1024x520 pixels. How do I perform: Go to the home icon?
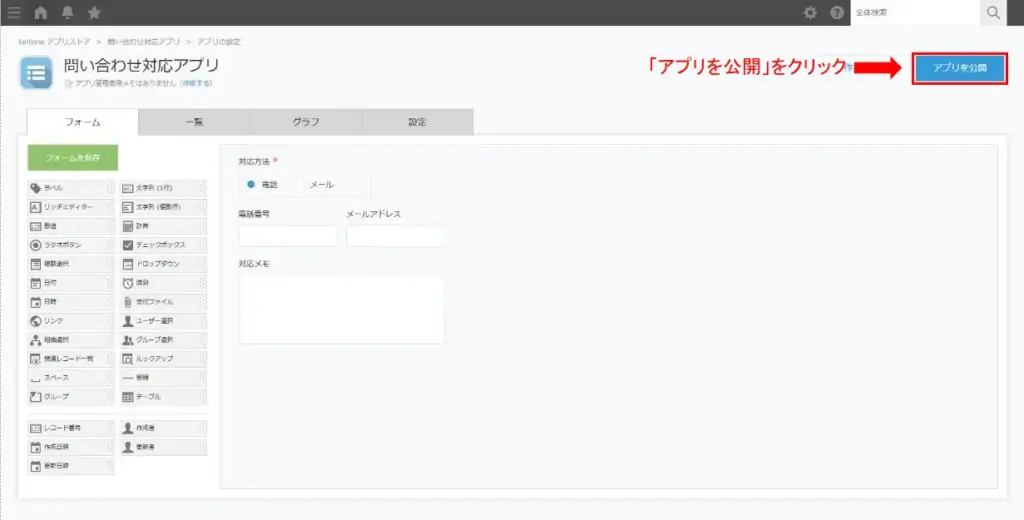pyautogui.click(x=40, y=12)
